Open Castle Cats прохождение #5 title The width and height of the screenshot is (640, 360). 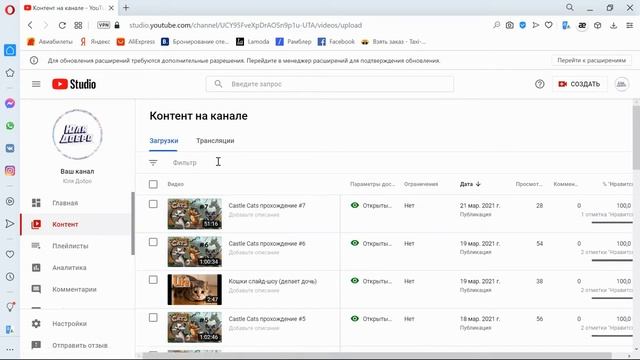point(267,319)
